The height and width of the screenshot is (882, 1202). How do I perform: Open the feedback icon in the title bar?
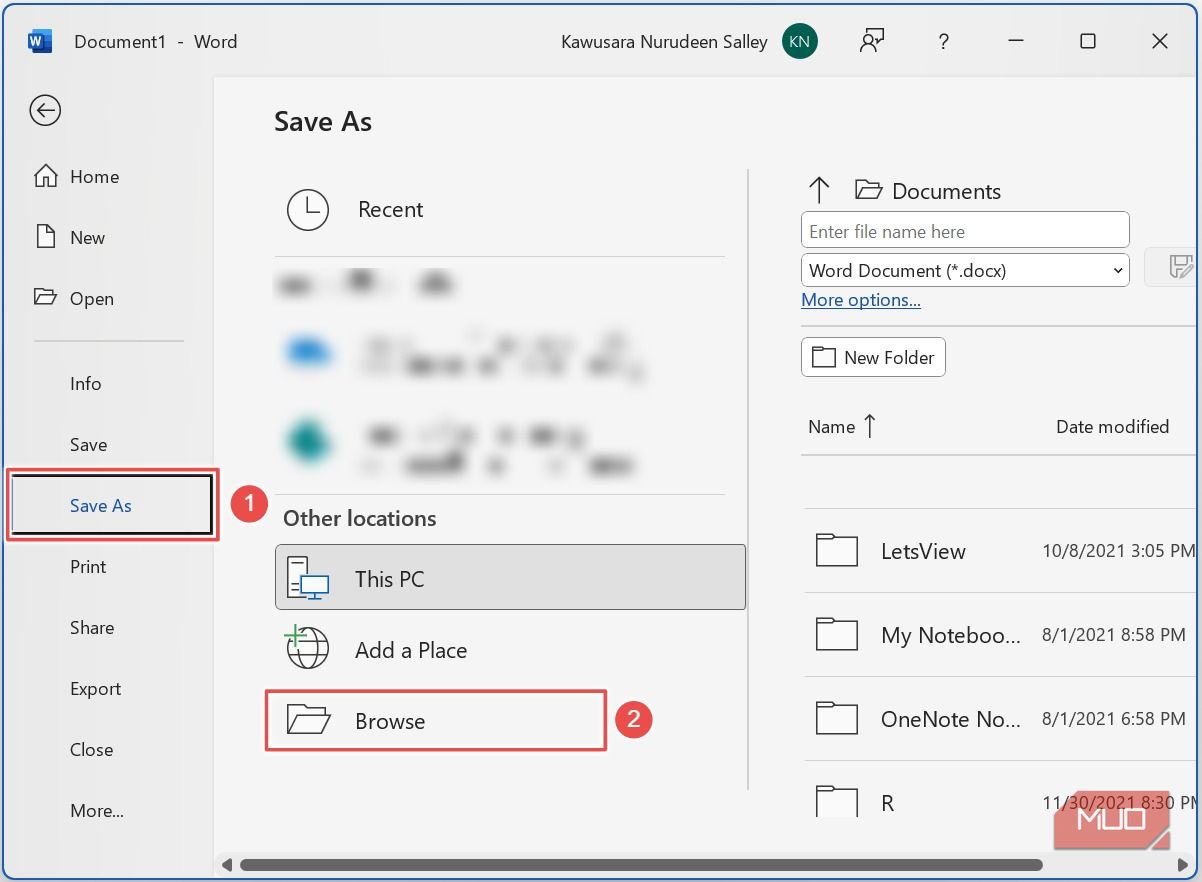tap(872, 41)
